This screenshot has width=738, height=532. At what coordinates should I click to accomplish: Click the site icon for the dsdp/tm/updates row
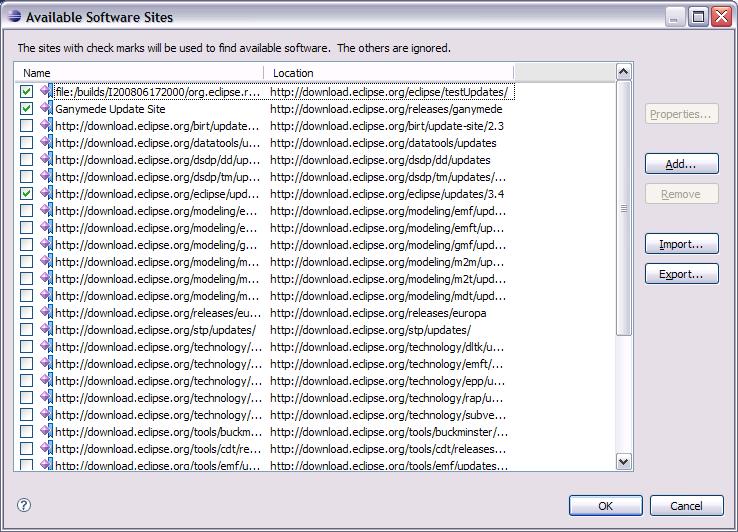tap(47, 176)
